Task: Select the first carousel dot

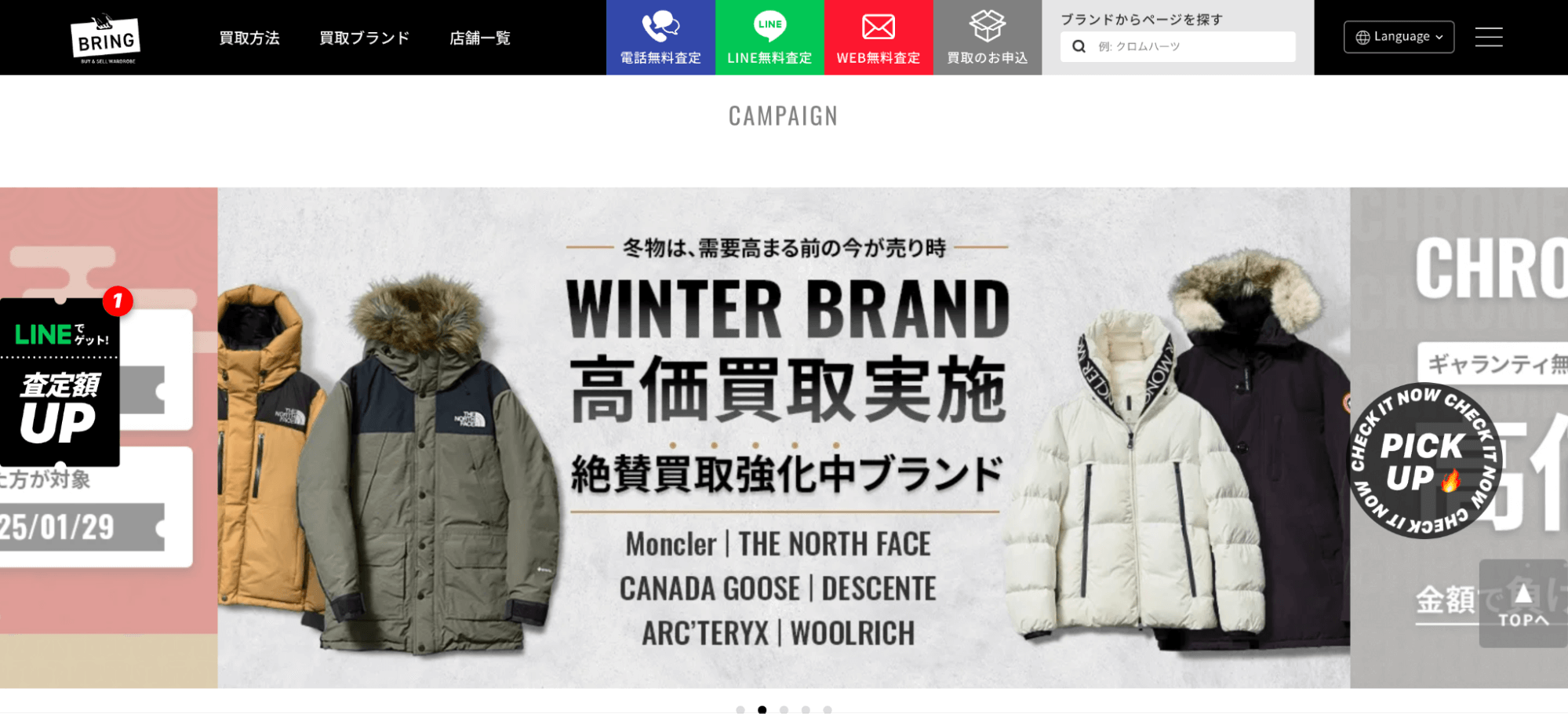Action: pos(740,709)
